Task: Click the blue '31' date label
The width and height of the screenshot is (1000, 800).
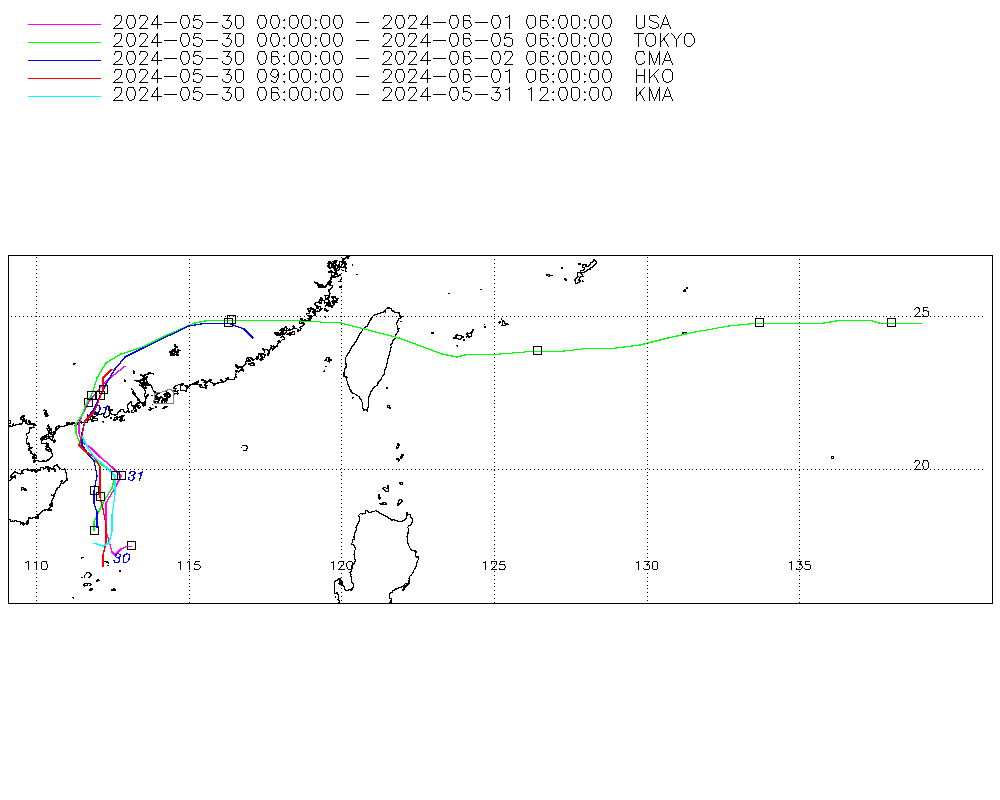Action: click(135, 476)
